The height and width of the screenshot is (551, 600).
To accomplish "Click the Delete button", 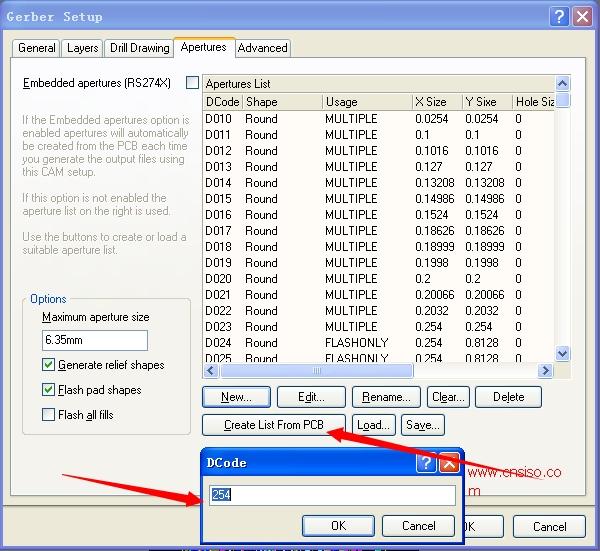I will (x=508, y=397).
